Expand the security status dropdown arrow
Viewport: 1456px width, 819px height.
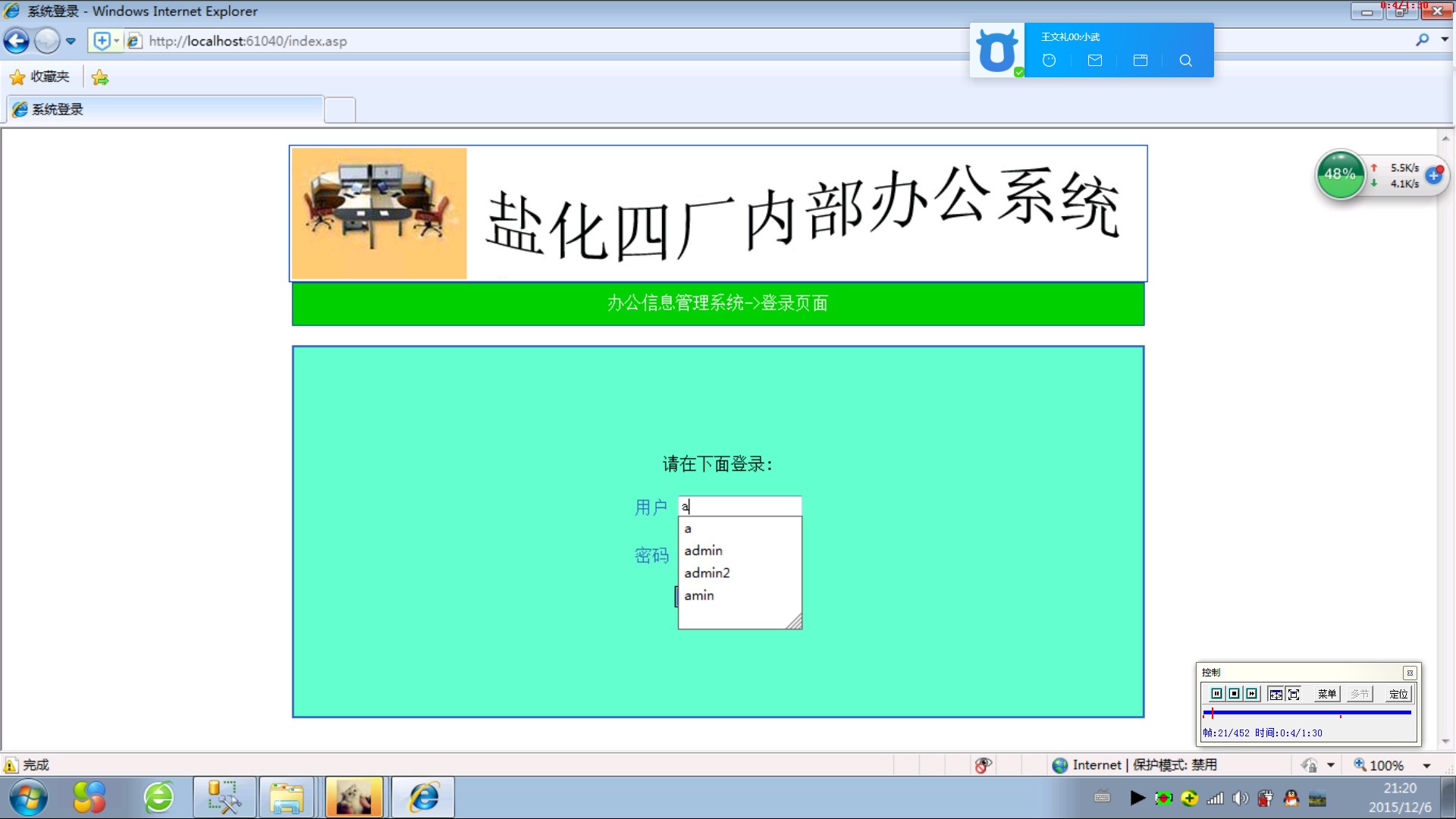click(1330, 766)
